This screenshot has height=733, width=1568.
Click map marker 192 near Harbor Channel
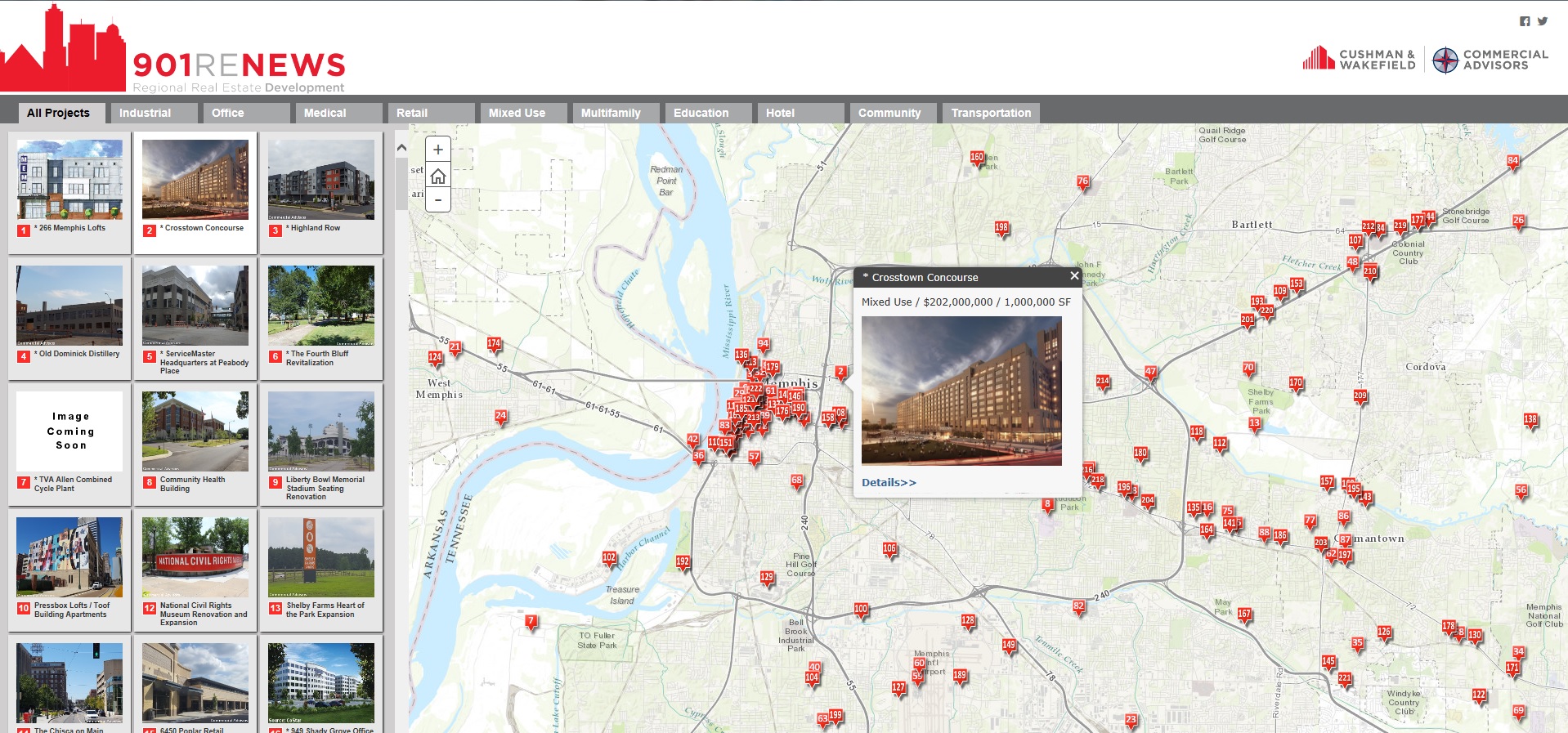pos(683,562)
